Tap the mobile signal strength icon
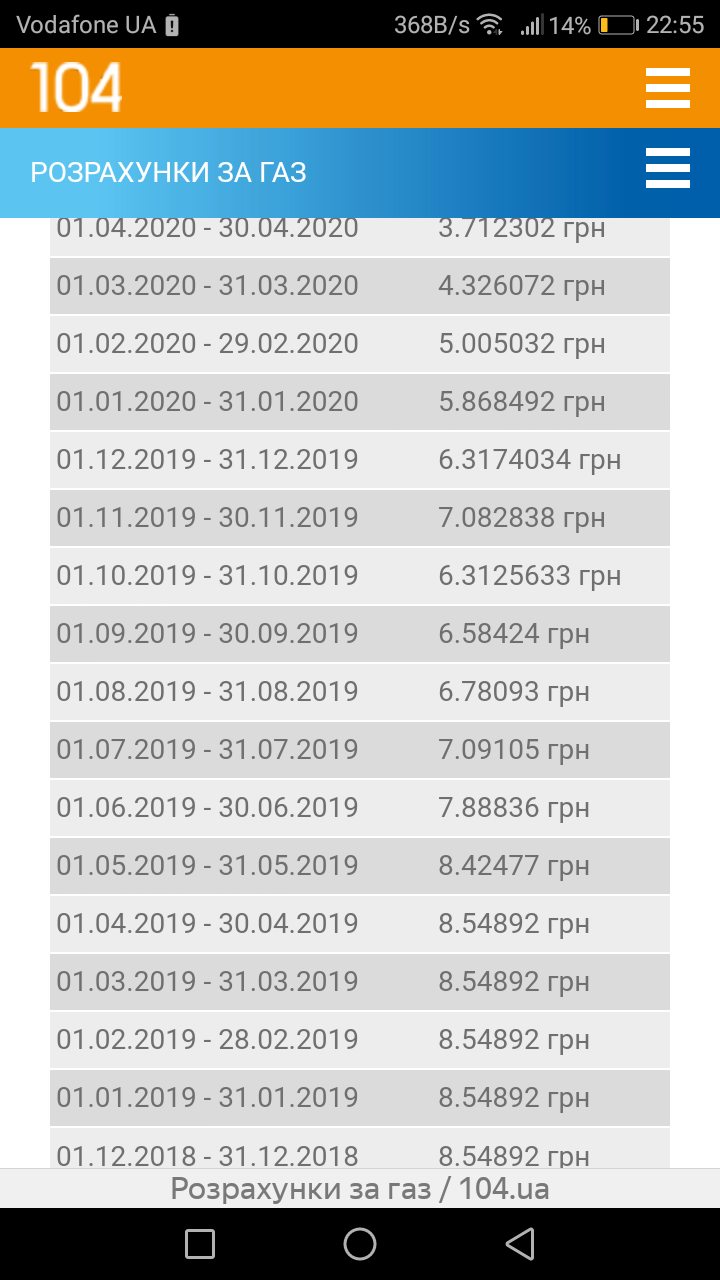Screen dimensions: 720x1280 click(531, 25)
